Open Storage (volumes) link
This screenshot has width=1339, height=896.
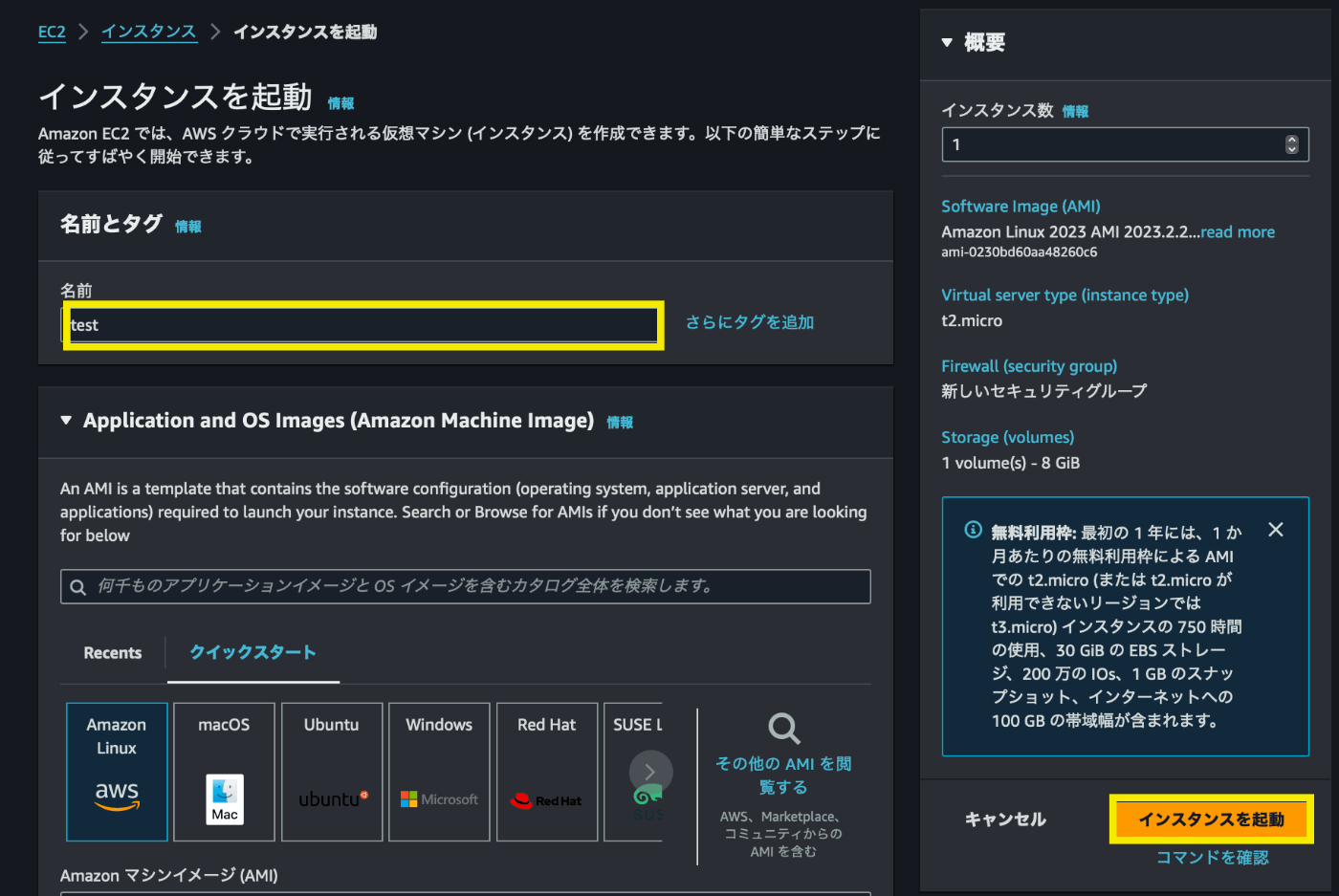(1007, 437)
